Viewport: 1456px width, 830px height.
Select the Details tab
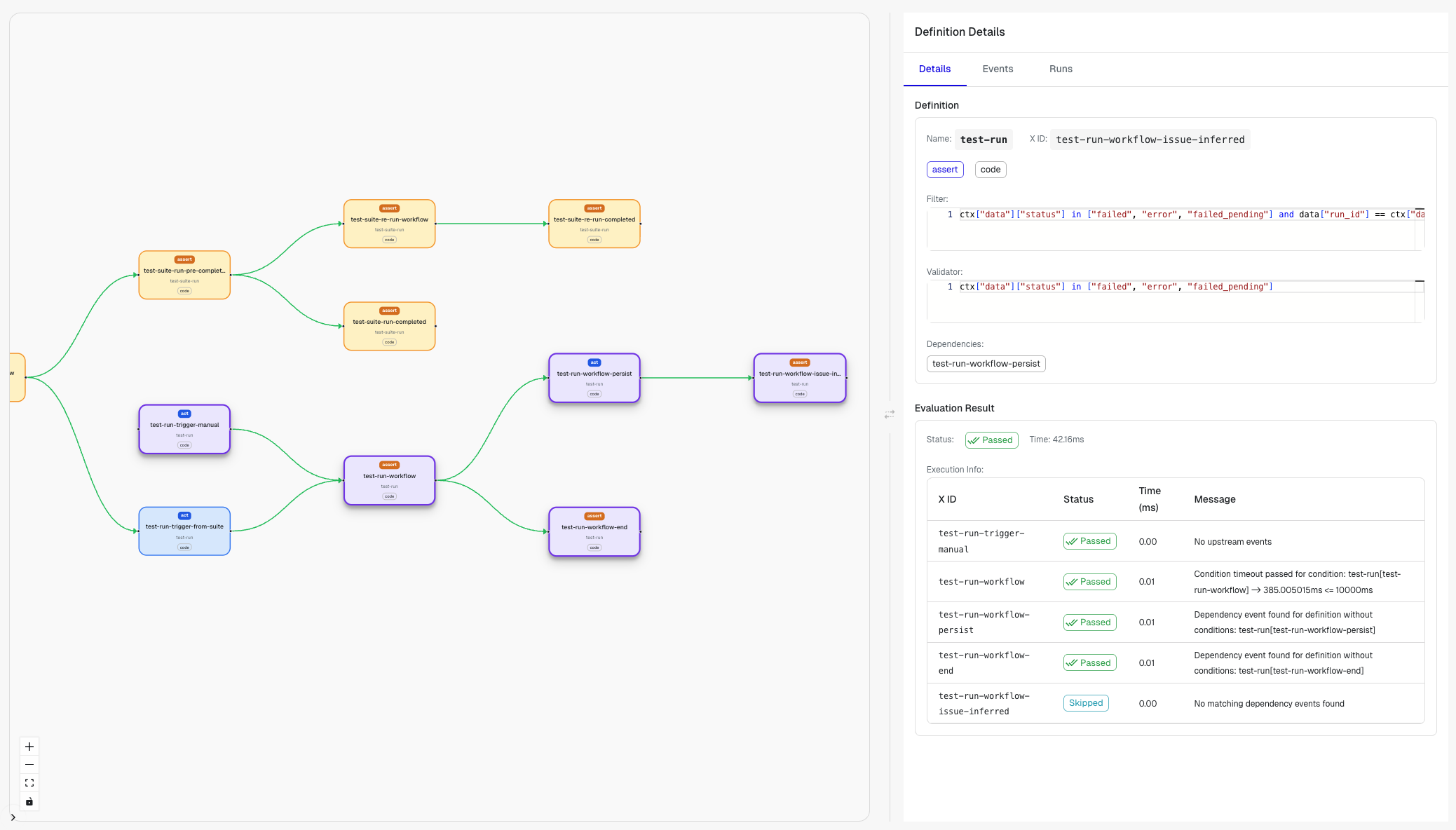coord(934,69)
